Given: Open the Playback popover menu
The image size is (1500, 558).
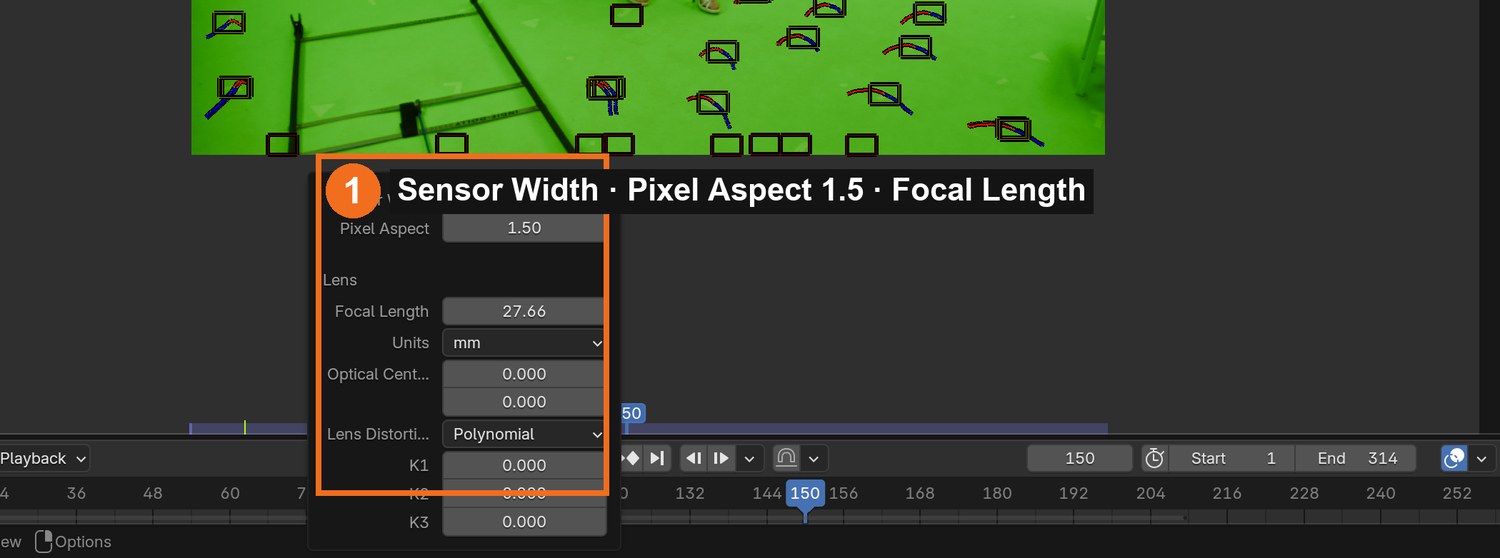Looking at the screenshot, I should point(43,458).
